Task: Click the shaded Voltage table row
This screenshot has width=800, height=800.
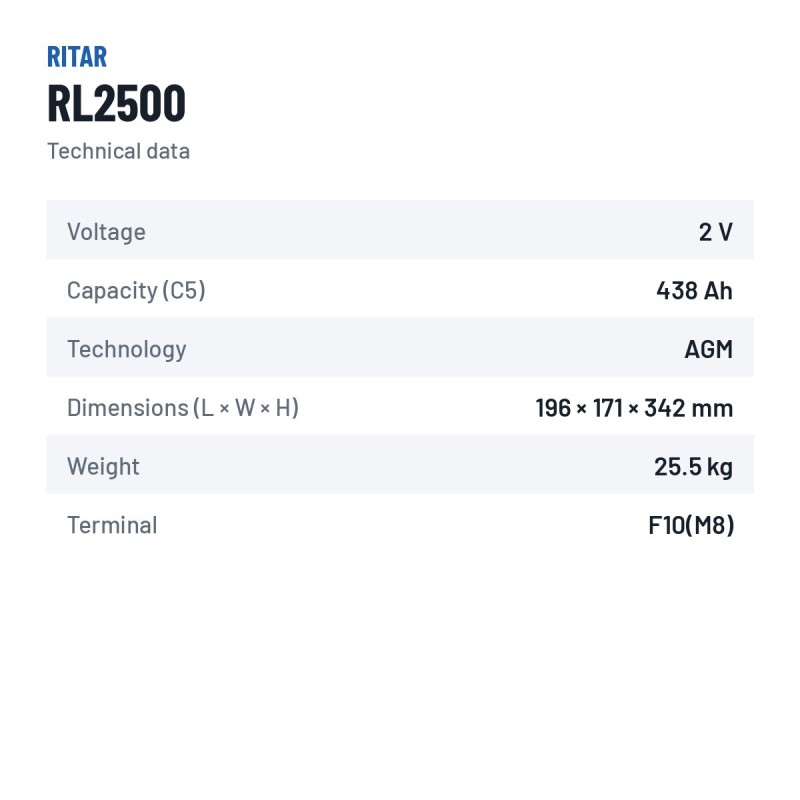Action: (x=400, y=230)
